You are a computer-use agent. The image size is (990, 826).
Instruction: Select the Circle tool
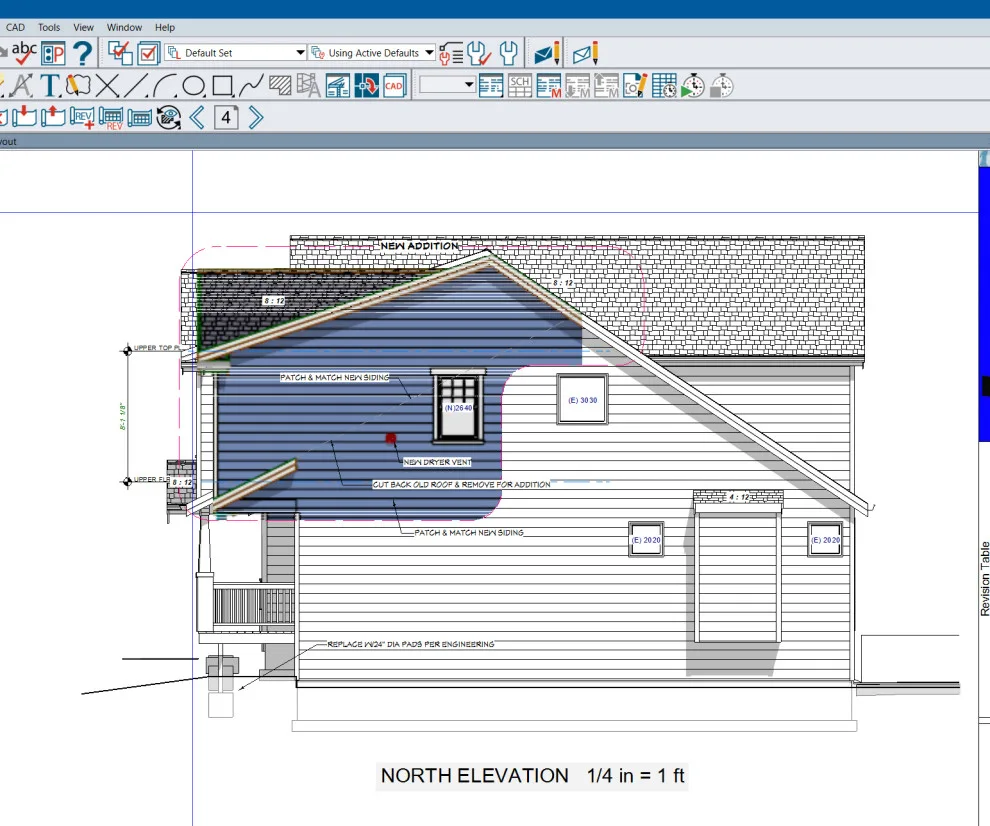[193, 86]
